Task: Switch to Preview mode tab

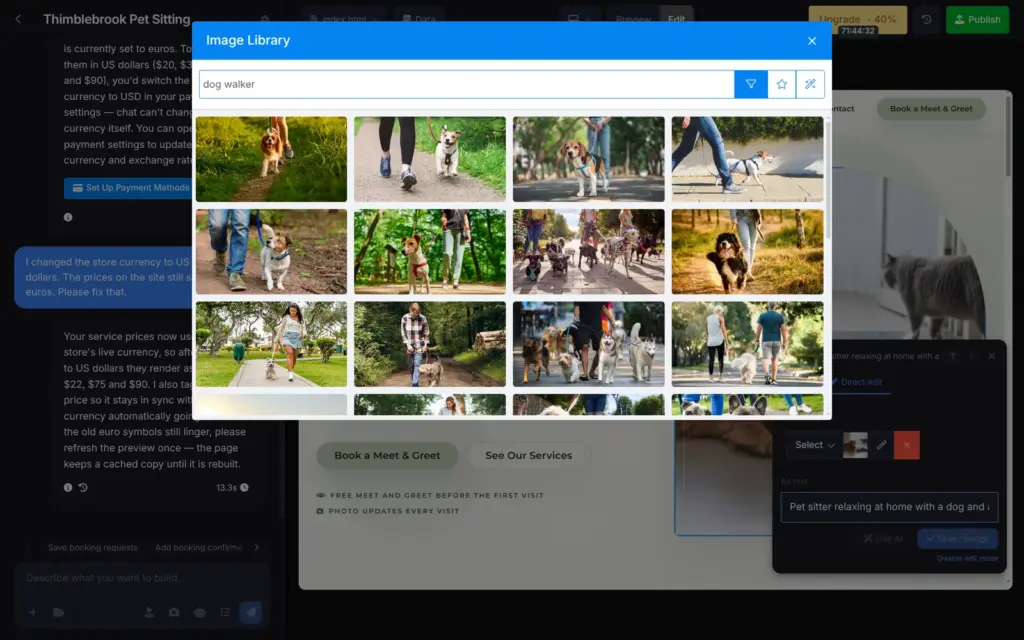Action: [x=633, y=20]
